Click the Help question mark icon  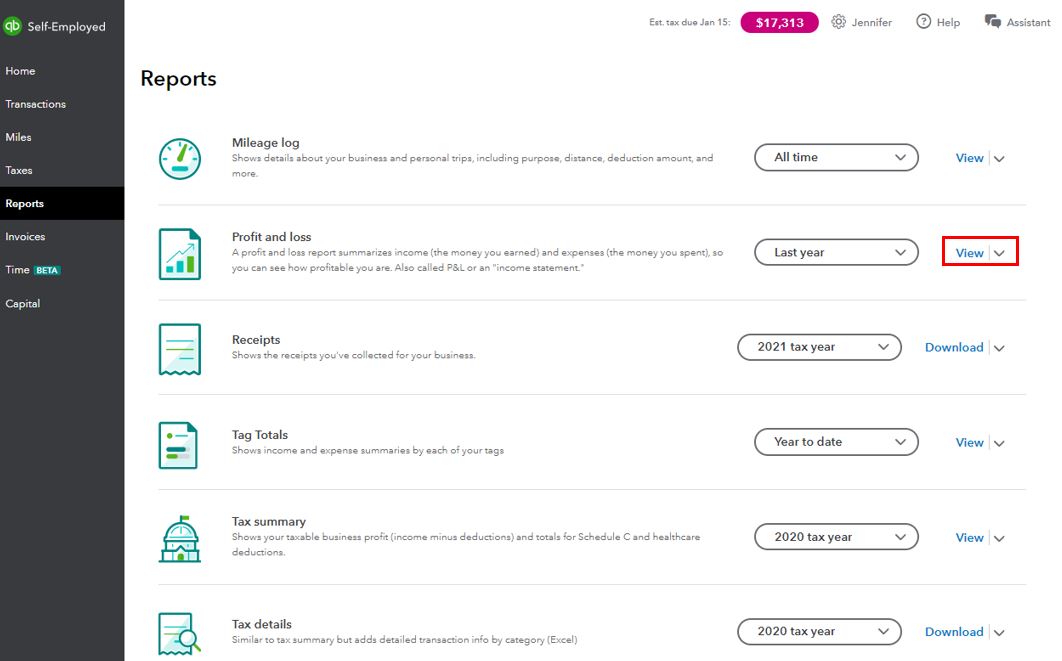(x=923, y=22)
